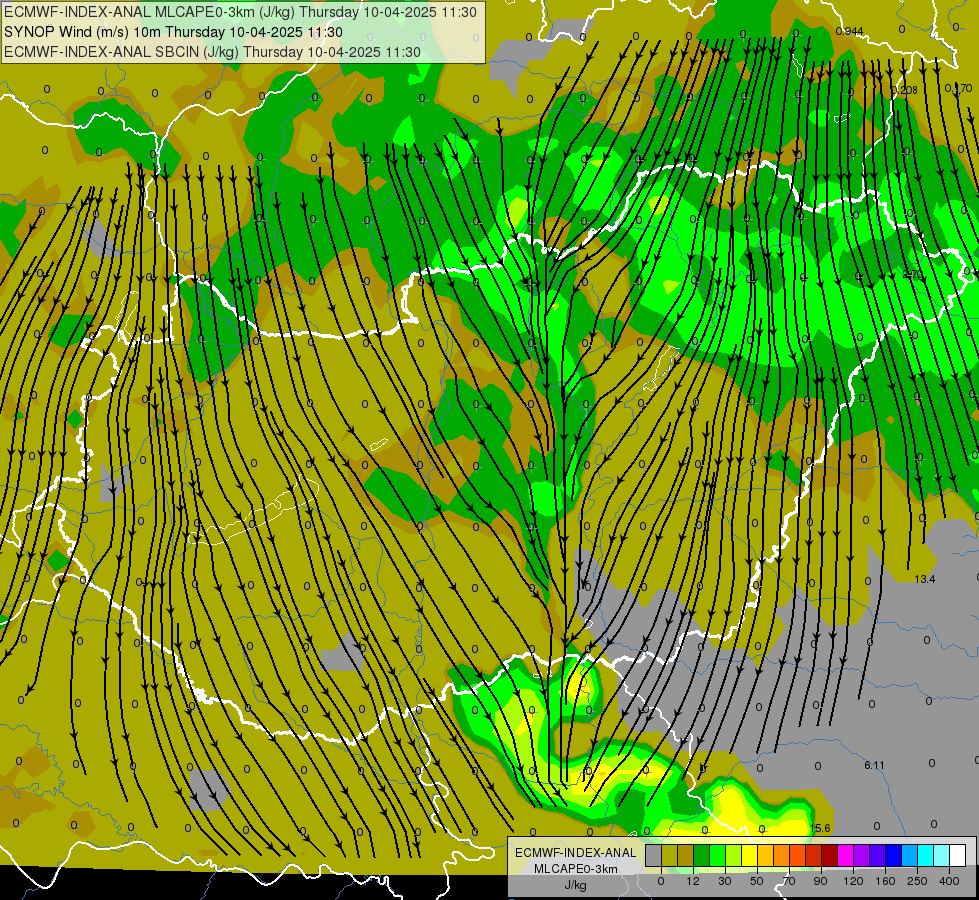Select the legend label MLCAPE0-3km

point(575,869)
